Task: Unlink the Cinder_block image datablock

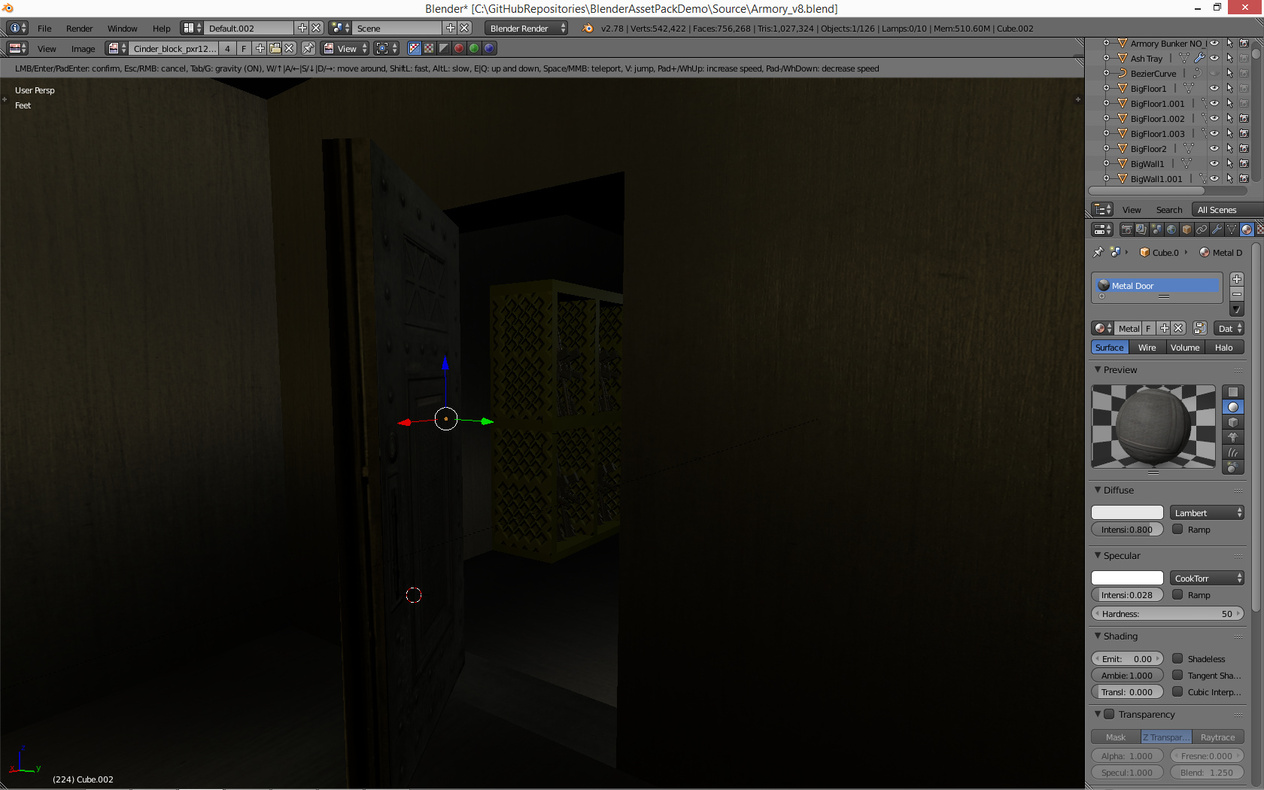Action: (x=289, y=48)
